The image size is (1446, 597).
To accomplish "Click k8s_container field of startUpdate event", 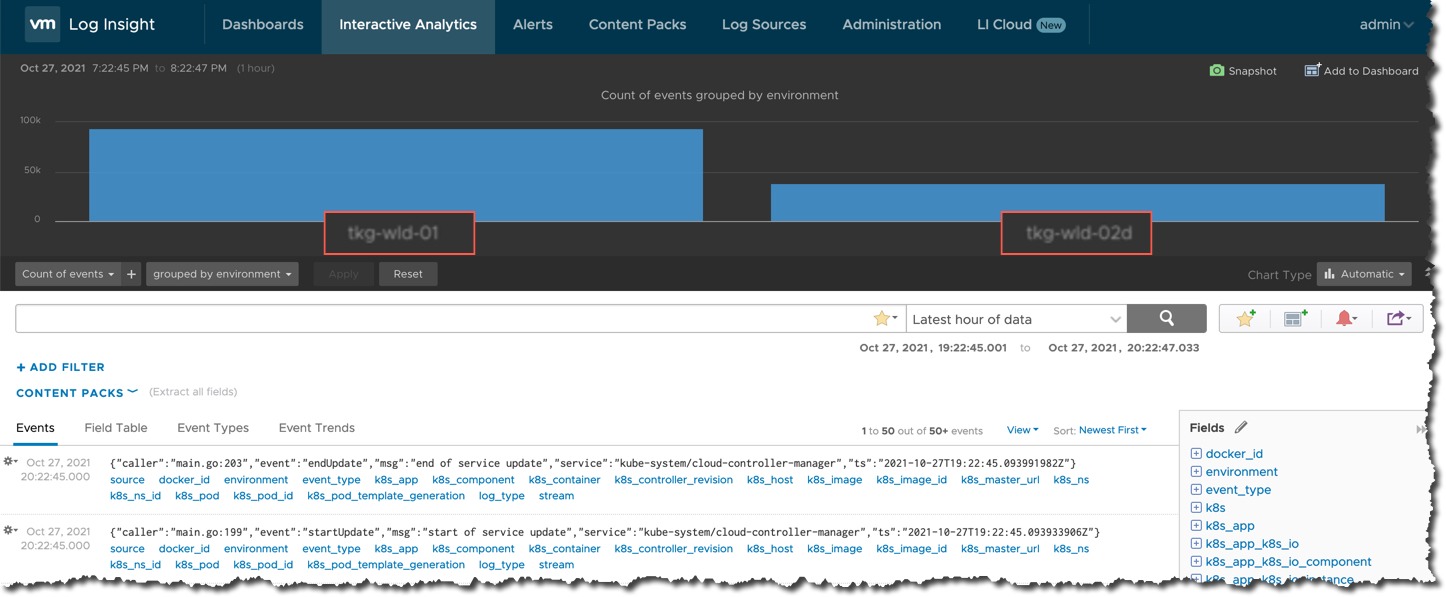I will [564, 549].
